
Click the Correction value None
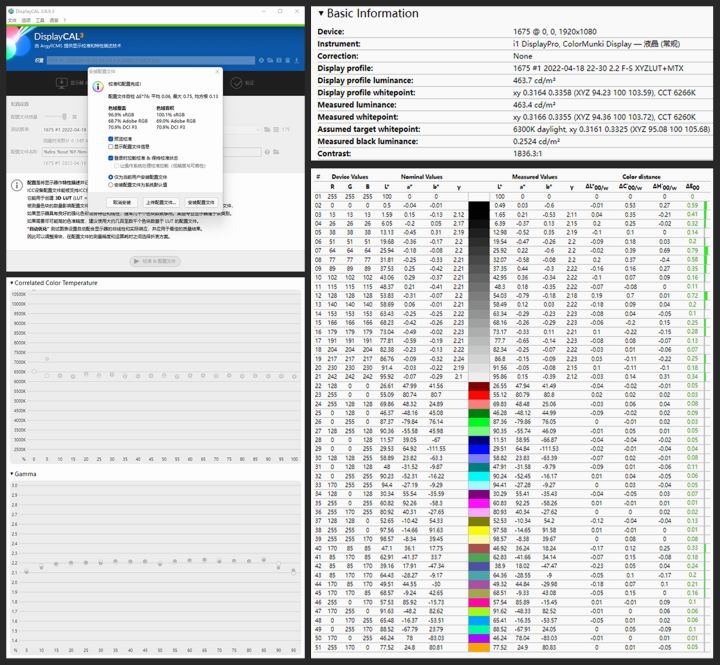coord(523,56)
